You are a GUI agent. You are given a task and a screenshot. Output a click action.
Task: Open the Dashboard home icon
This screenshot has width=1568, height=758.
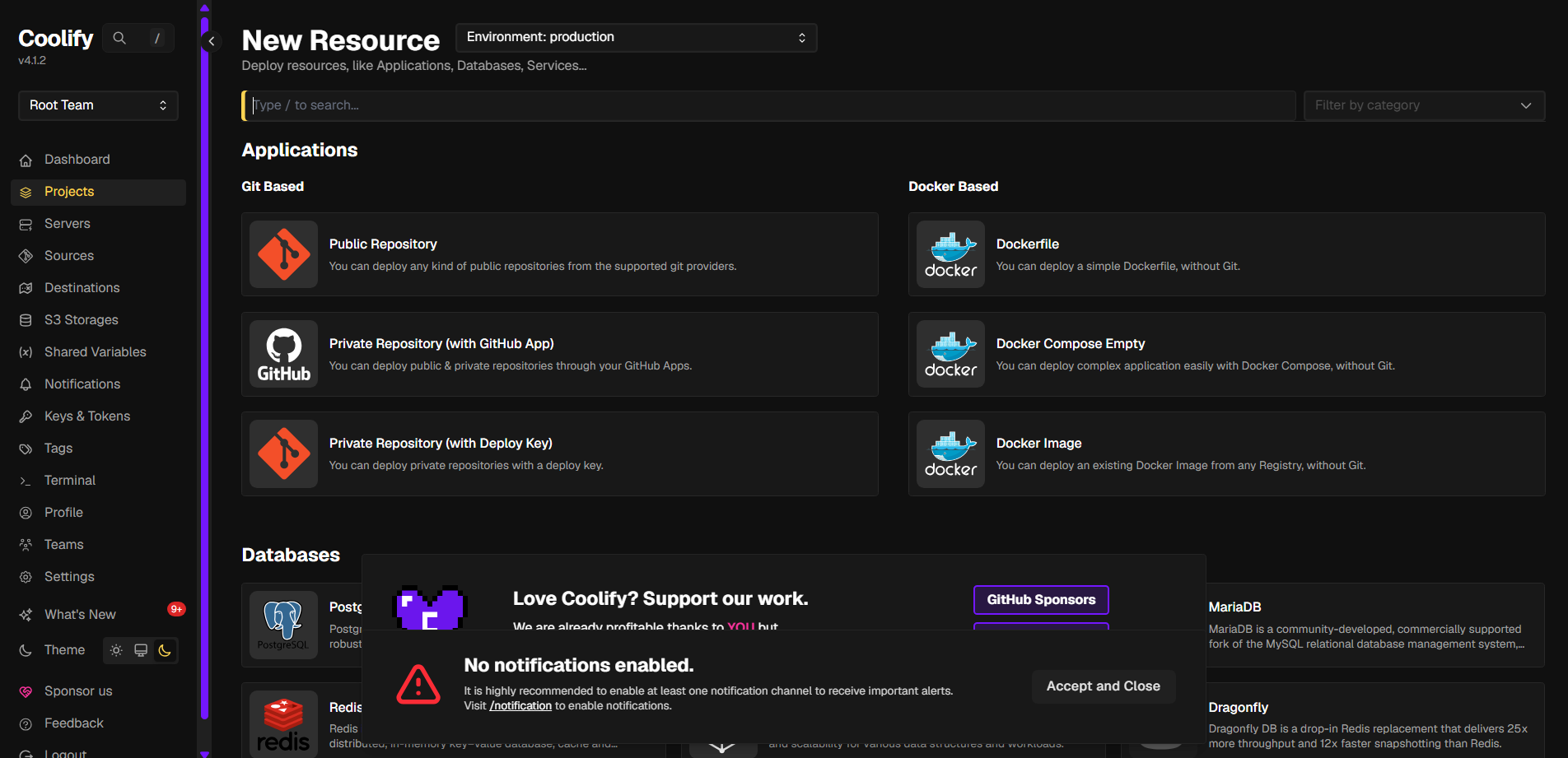(x=26, y=160)
